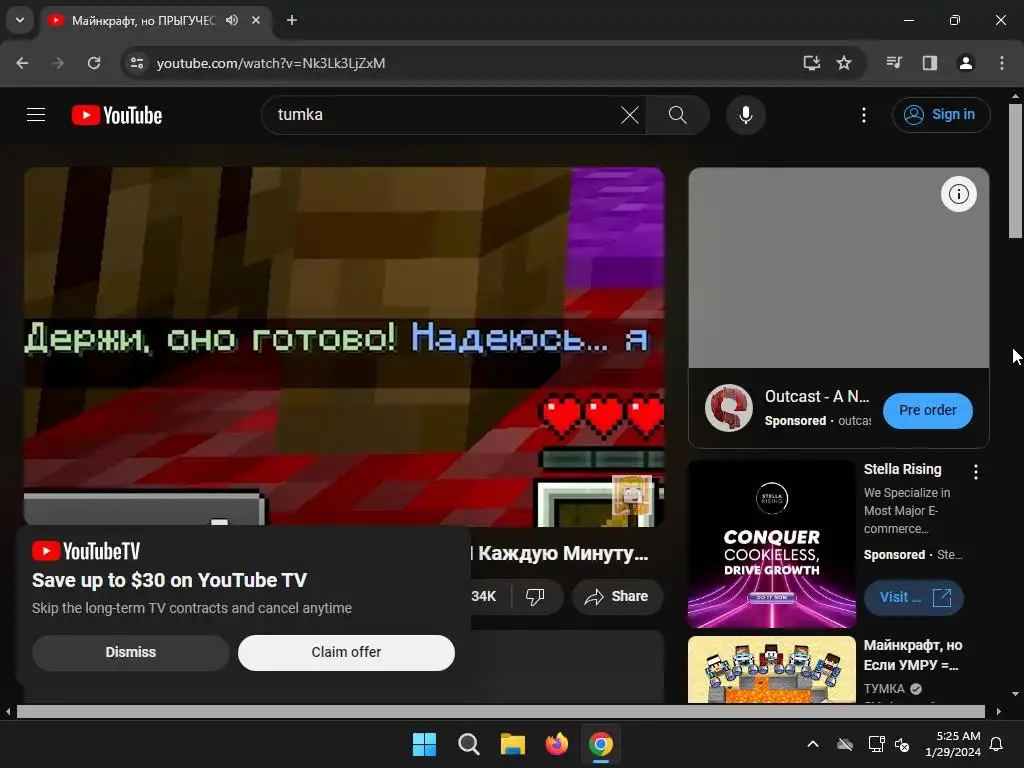1024x768 pixels.
Task: Click the Pre order button
Action: pos(927,410)
